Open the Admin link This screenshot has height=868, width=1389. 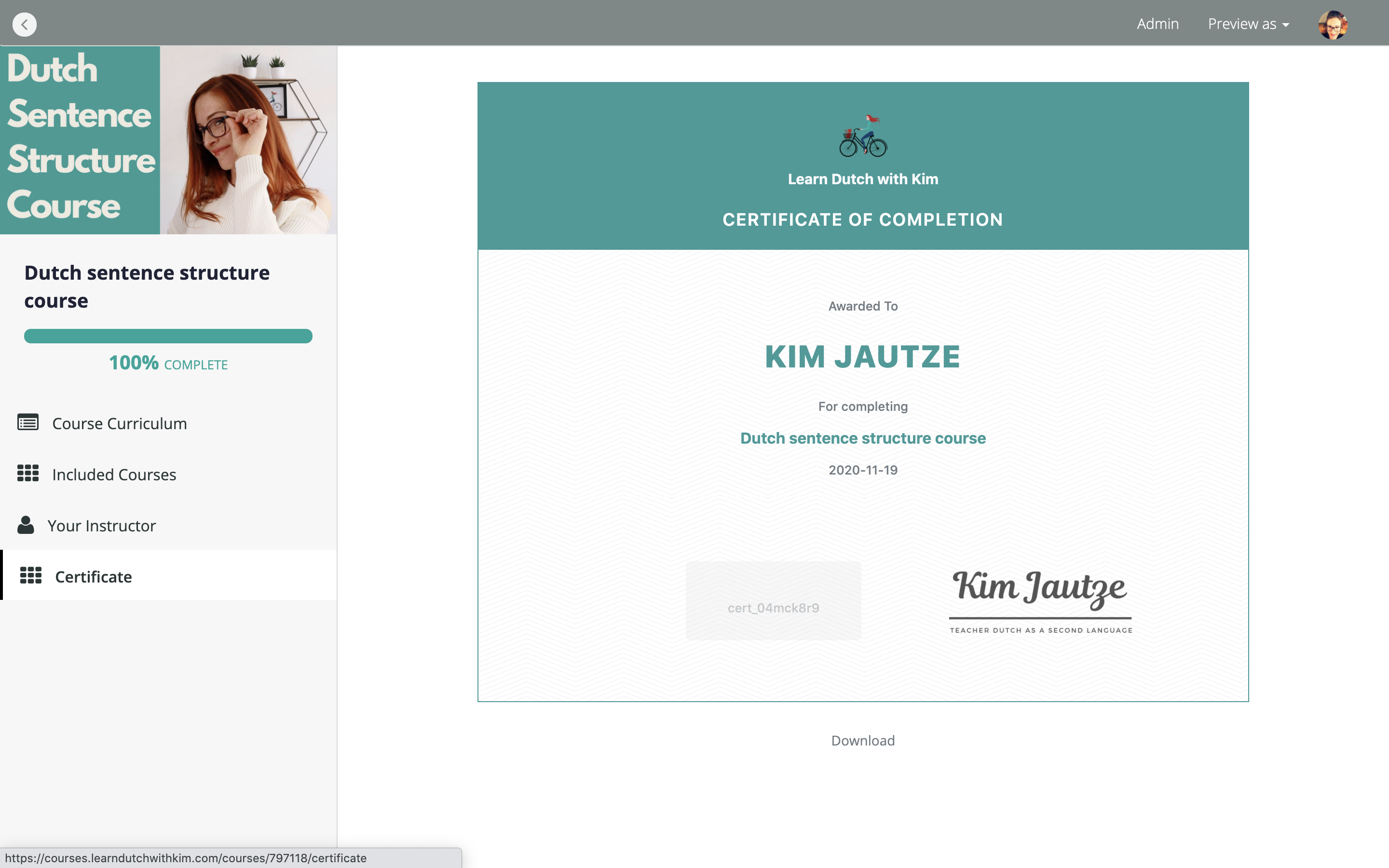click(x=1157, y=24)
